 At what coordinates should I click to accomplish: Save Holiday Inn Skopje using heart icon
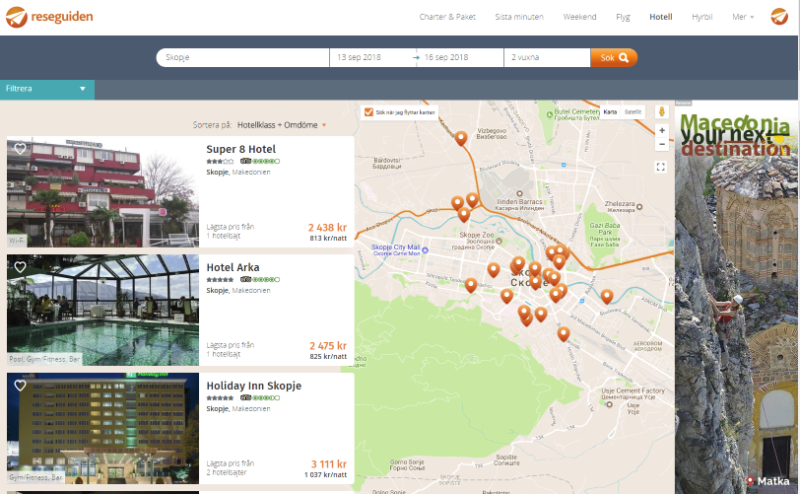coord(20,385)
